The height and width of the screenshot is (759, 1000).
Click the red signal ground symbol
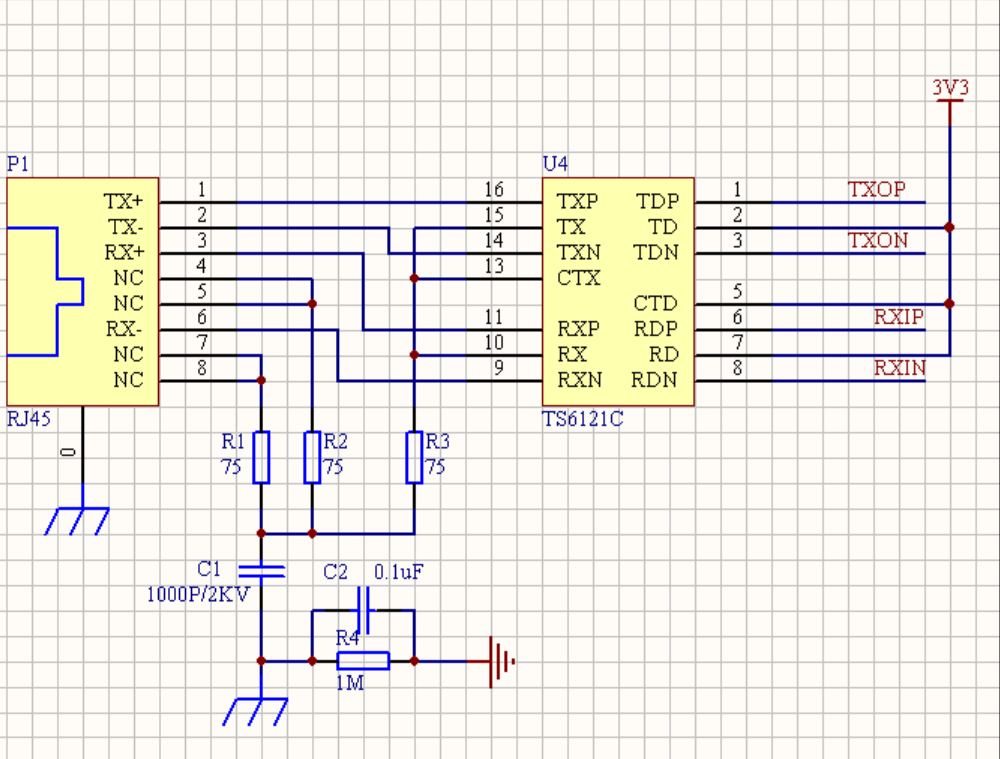click(501, 661)
